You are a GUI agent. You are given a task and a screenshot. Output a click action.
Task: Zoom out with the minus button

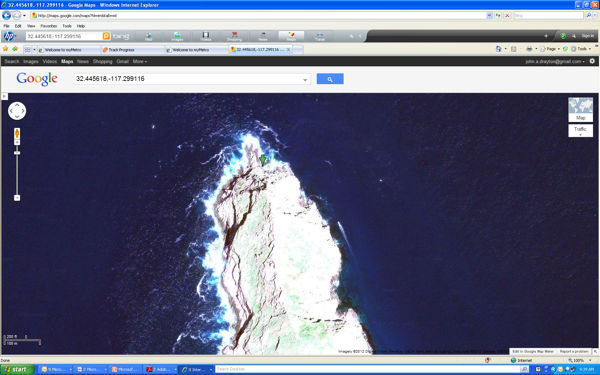click(x=17, y=197)
